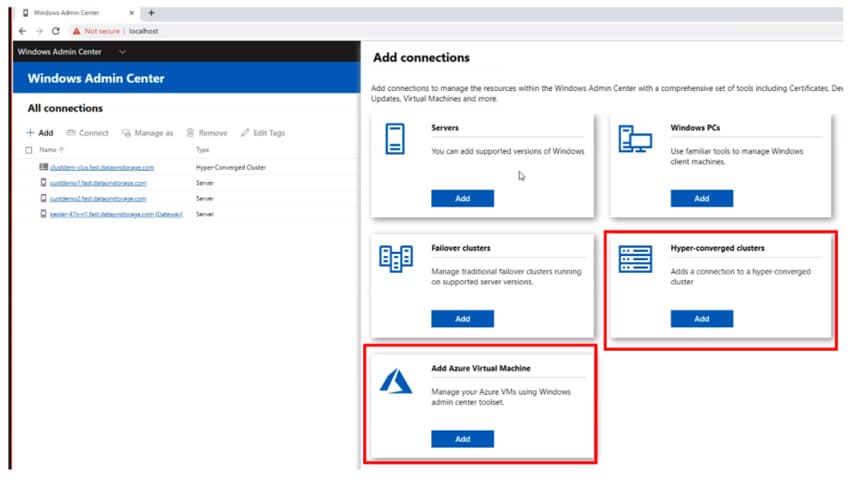
Task: Click Add under Failover clusters card
Action: 462,319
